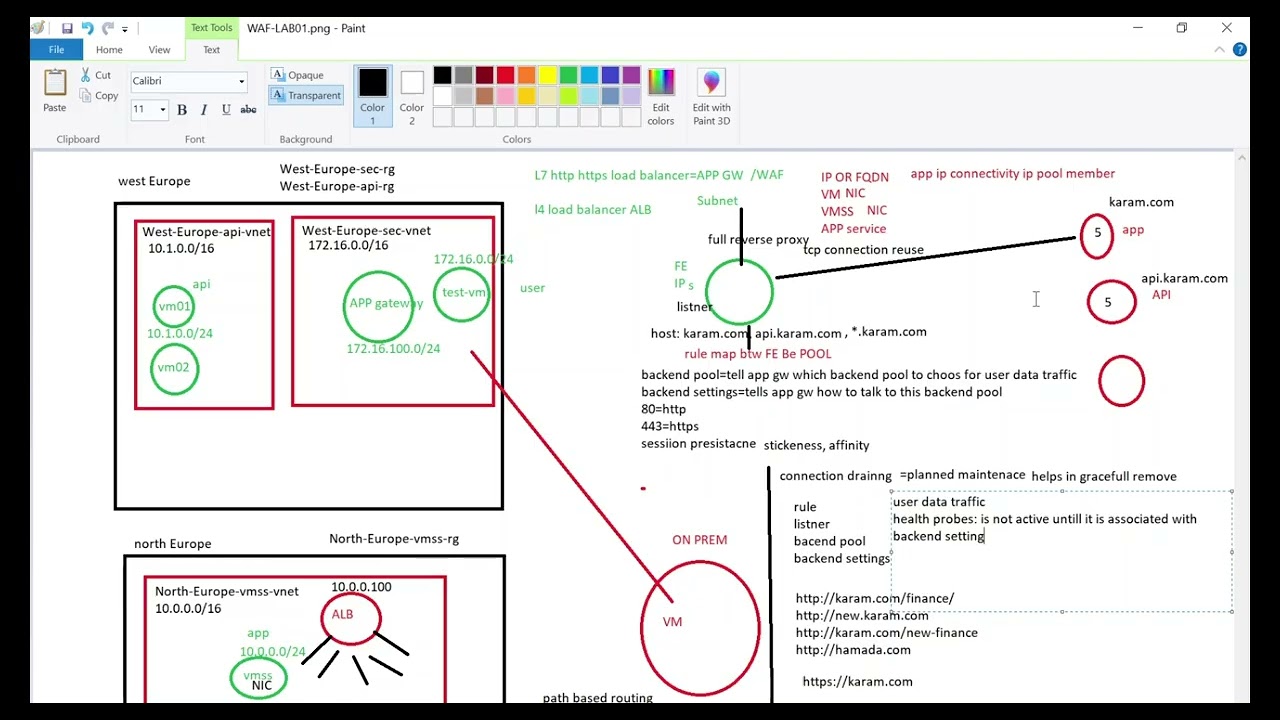
Task: Pick the dark red palette color
Action: (484, 76)
